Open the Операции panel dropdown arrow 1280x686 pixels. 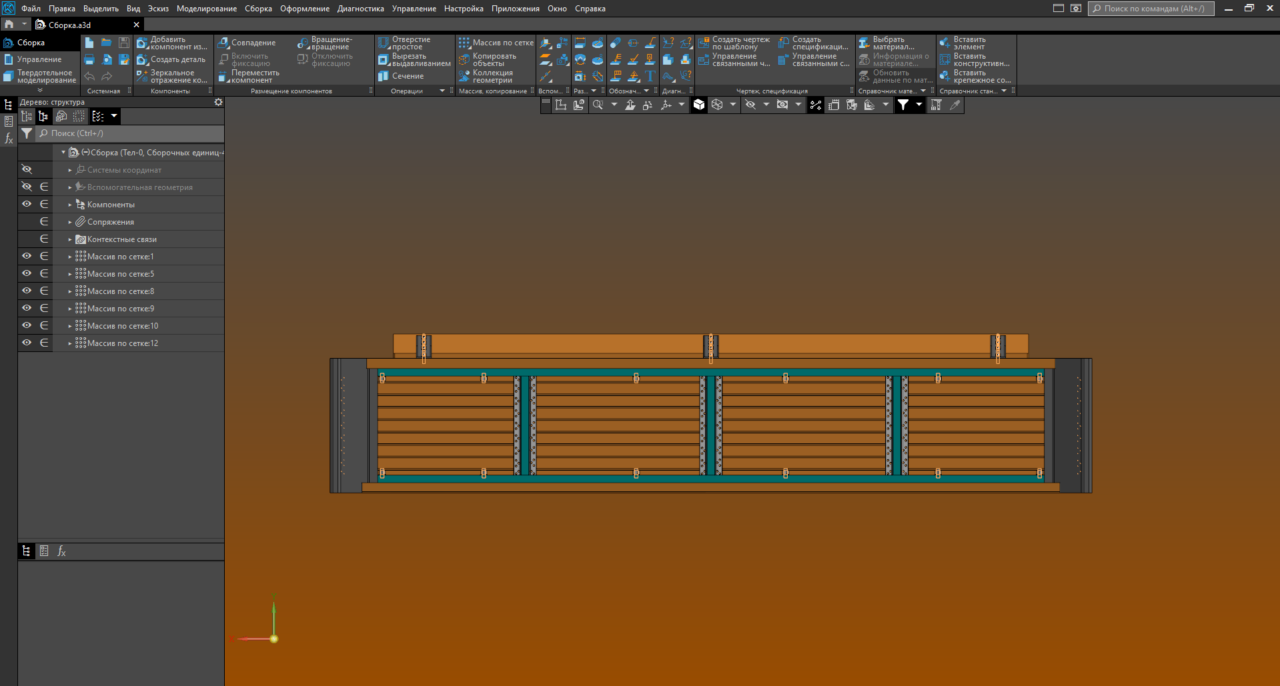[442, 91]
